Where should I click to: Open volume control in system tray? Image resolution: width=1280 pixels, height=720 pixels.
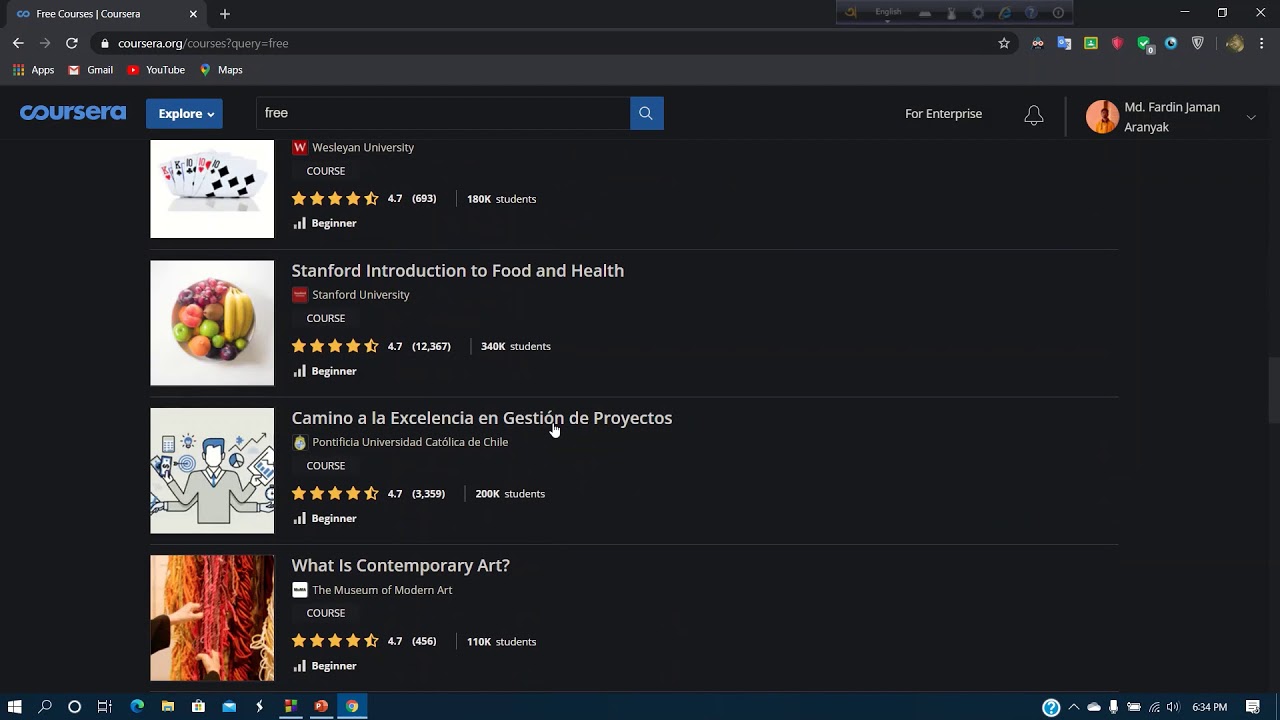tap(1172, 707)
